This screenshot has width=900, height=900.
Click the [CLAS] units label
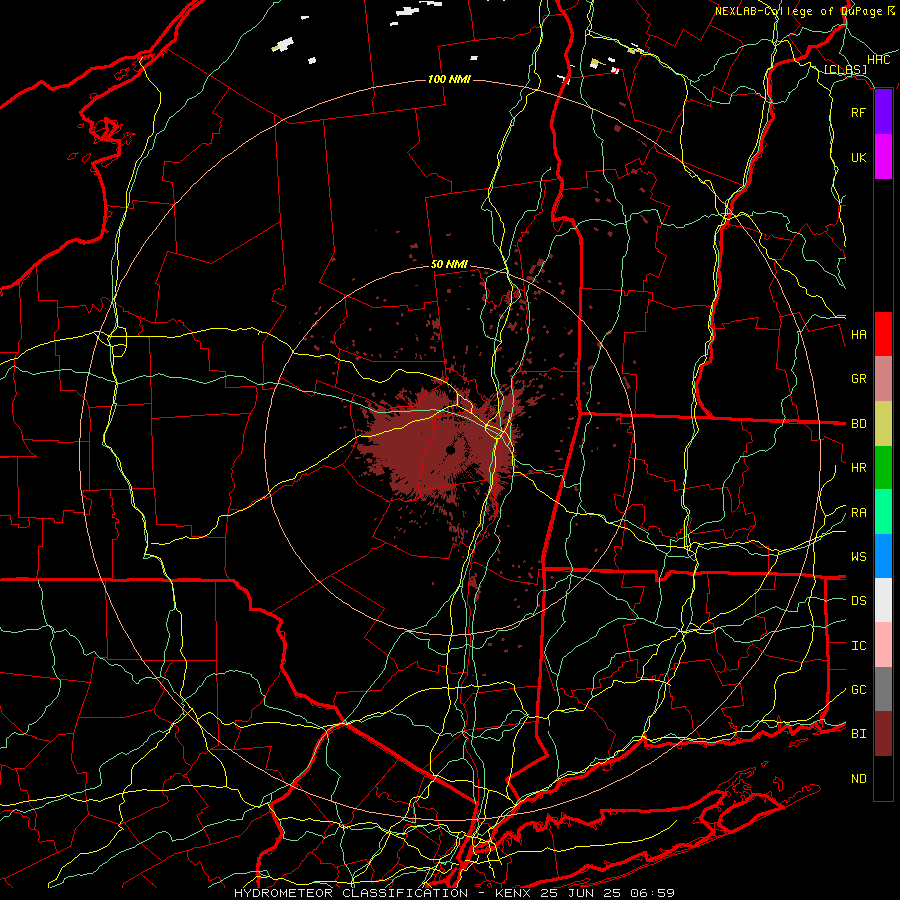click(845, 70)
